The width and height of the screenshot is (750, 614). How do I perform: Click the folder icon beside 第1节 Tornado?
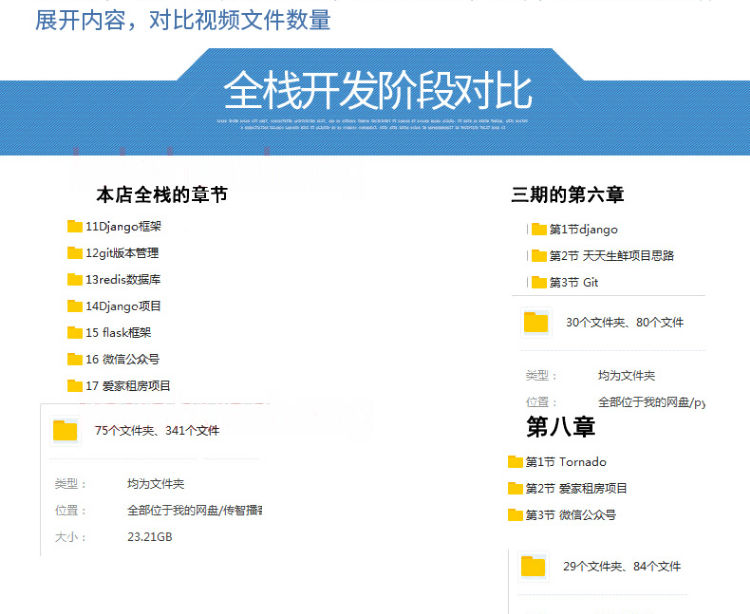tap(515, 462)
